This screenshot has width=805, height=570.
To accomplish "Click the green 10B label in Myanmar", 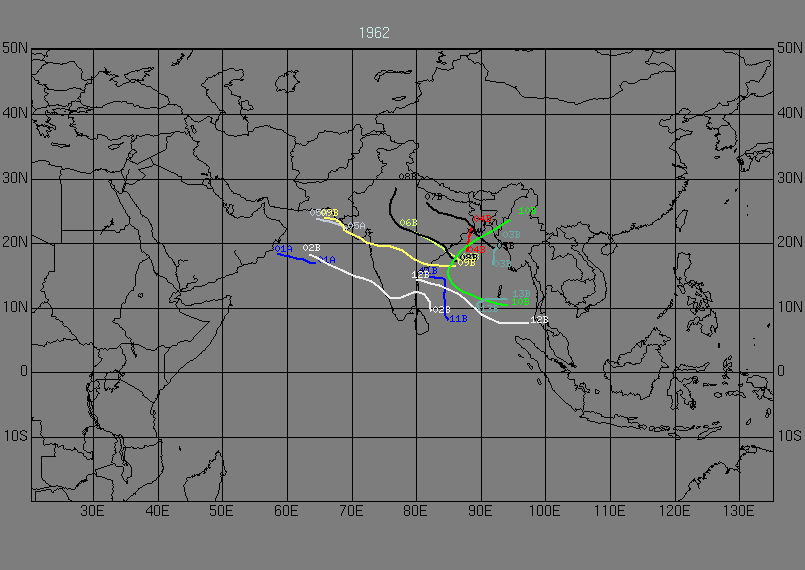I will tap(527, 211).
